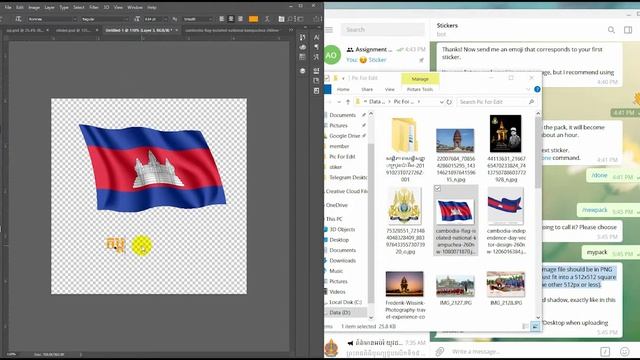Image resolution: width=640 pixels, height=360 pixels.
Task: Open the orange text color swatch
Action: [253, 19]
